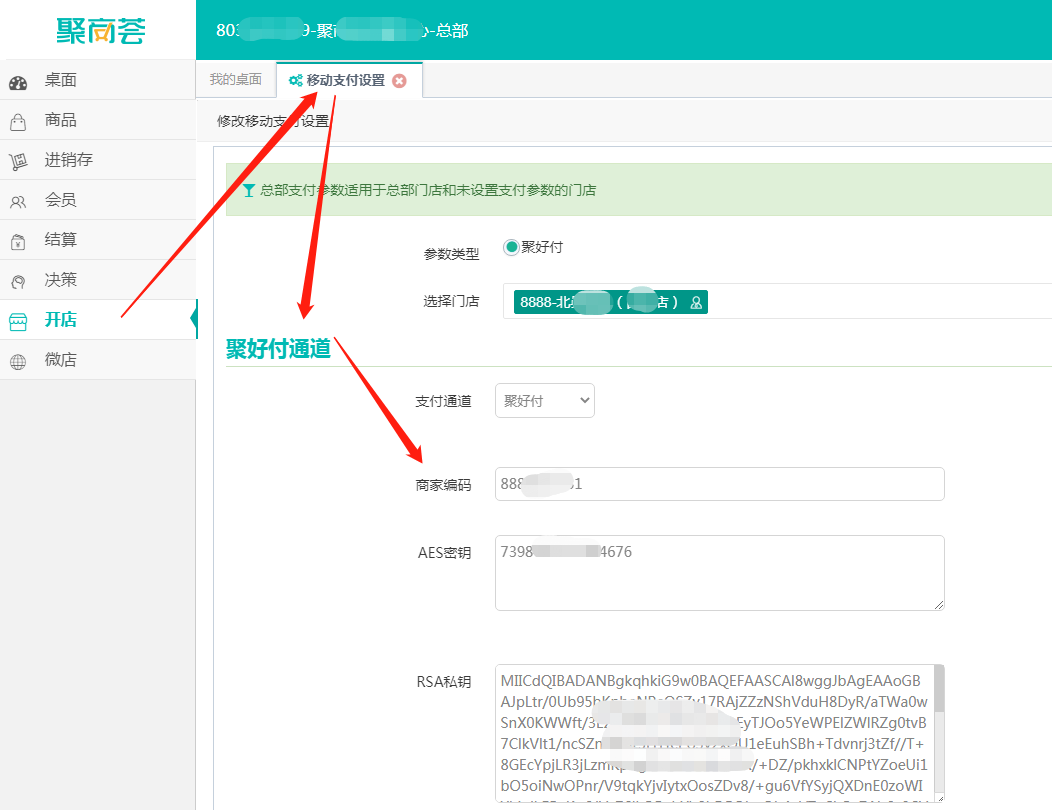Click the 商品 shopping bag icon

coord(18,122)
